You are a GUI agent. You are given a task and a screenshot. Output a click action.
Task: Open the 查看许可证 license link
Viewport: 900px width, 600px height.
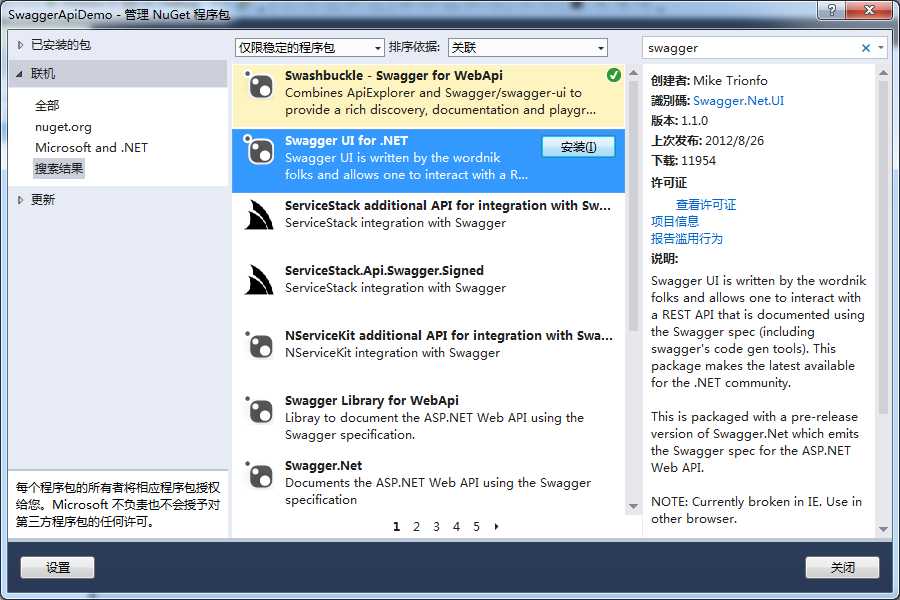pyautogui.click(x=706, y=204)
